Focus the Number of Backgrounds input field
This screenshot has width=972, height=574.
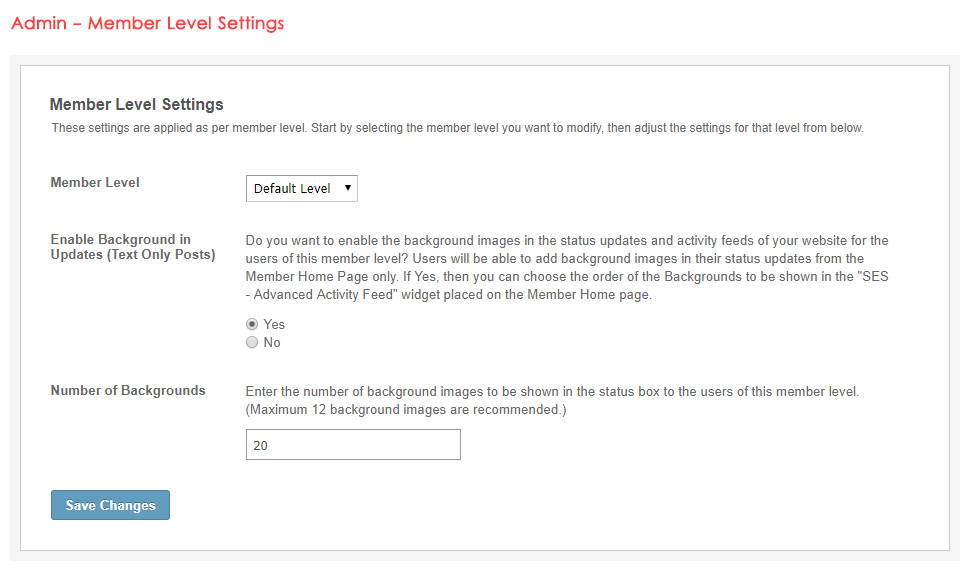(x=353, y=445)
